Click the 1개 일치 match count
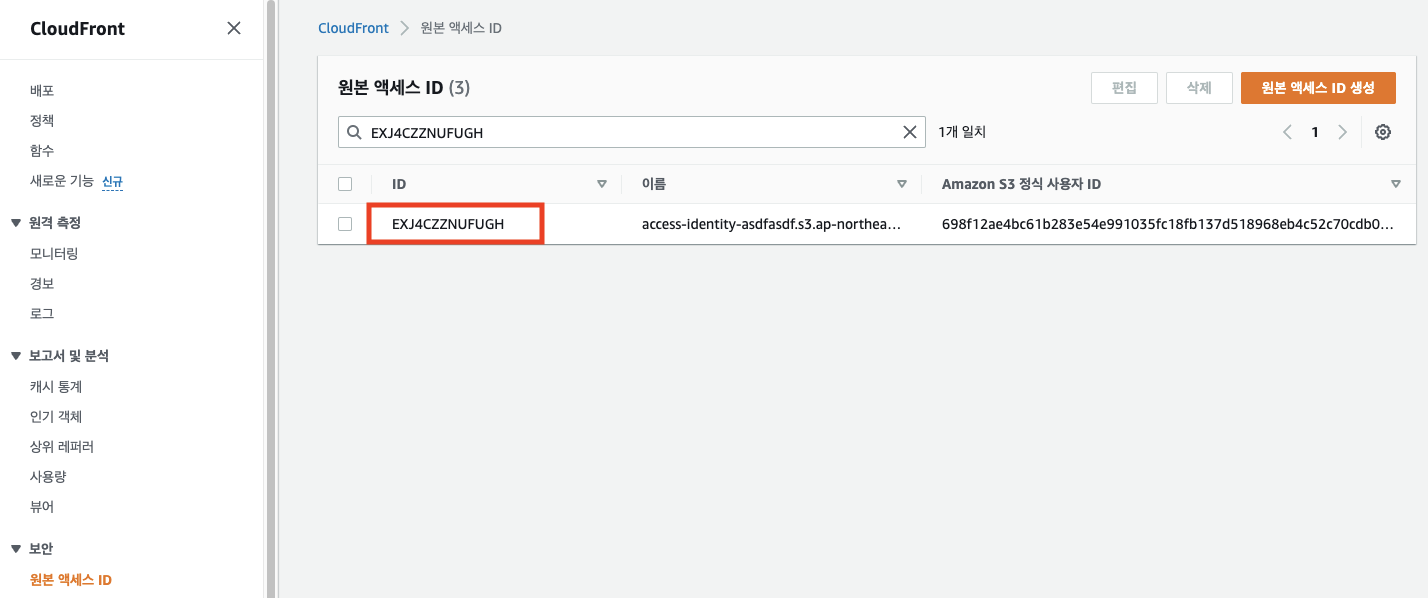The width and height of the screenshot is (1428, 598). click(962, 132)
